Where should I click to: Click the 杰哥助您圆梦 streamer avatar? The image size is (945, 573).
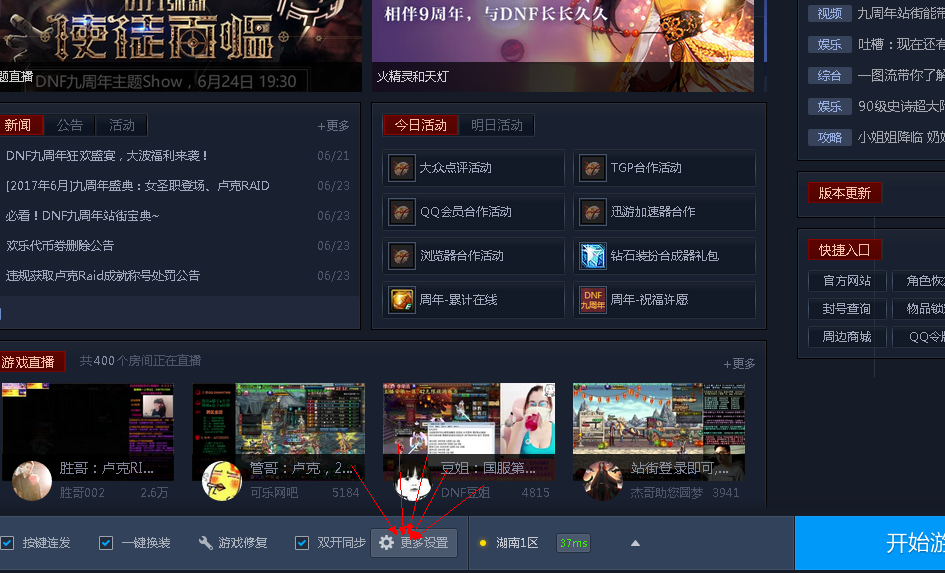coord(603,481)
